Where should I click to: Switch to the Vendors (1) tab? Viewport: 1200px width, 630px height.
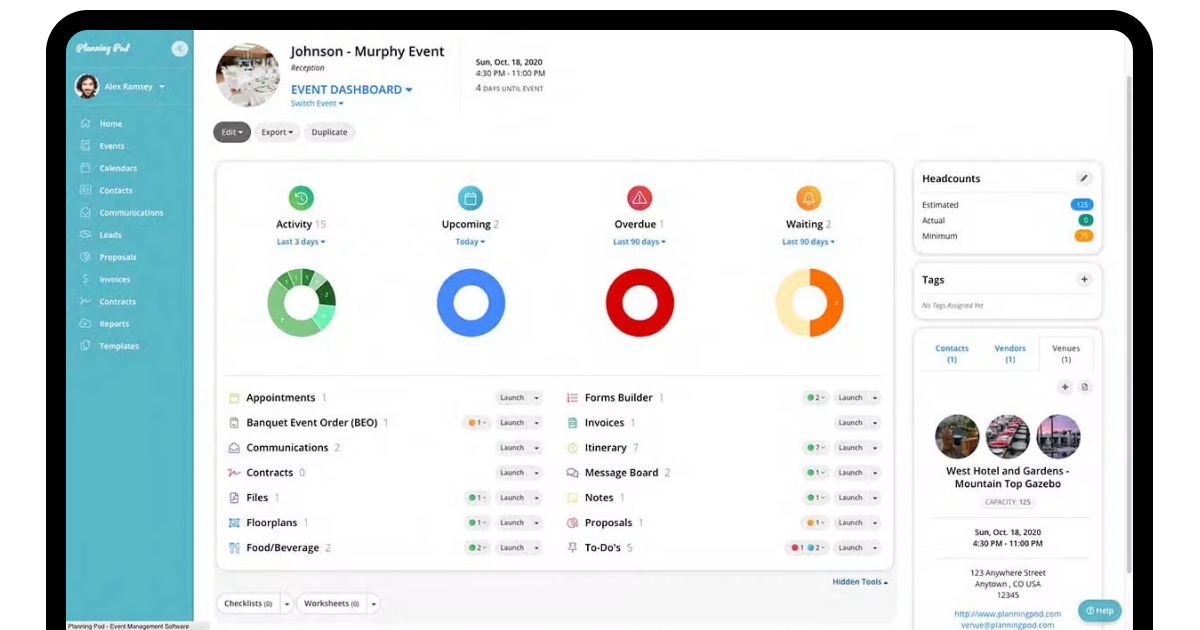tap(1010, 354)
